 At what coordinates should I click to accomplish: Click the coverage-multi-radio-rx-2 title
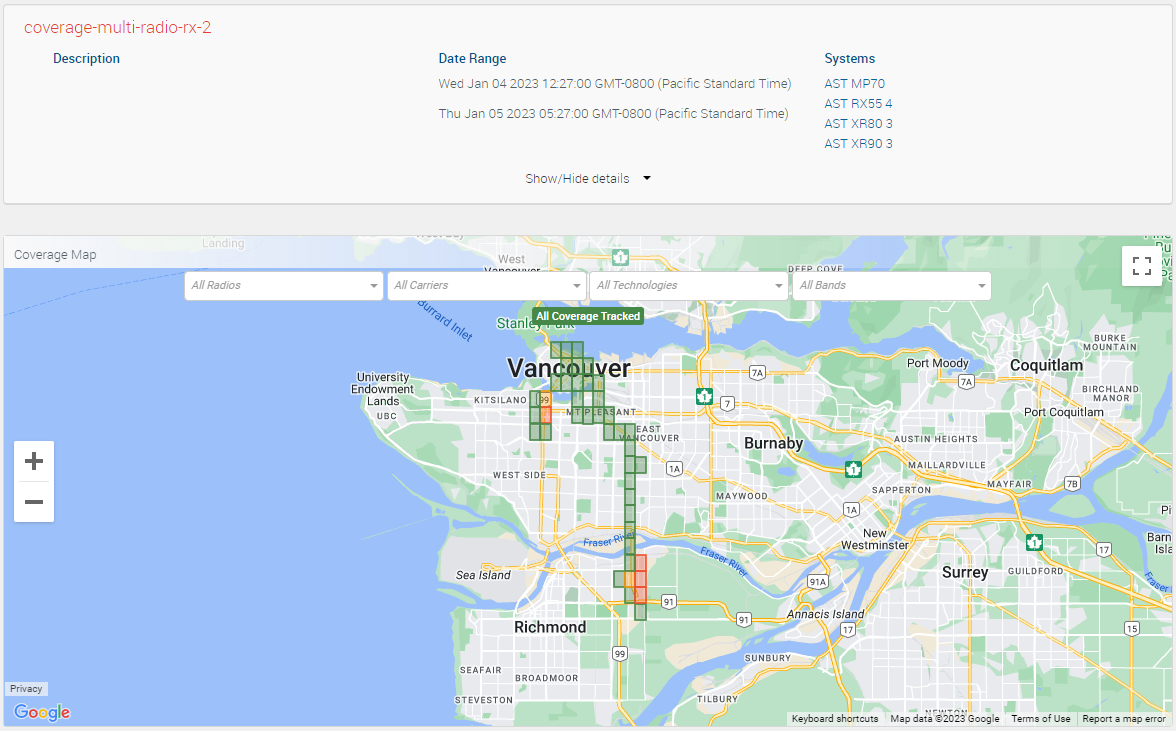(x=118, y=28)
